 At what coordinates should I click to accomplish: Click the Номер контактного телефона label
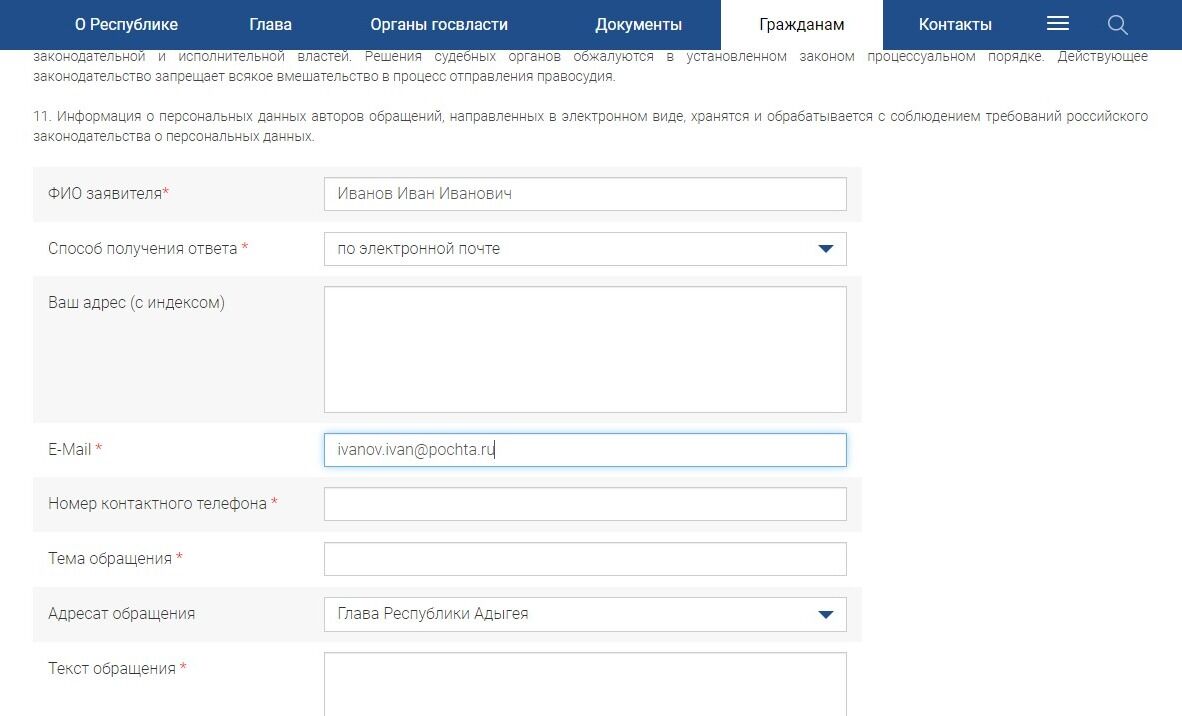coord(158,503)
